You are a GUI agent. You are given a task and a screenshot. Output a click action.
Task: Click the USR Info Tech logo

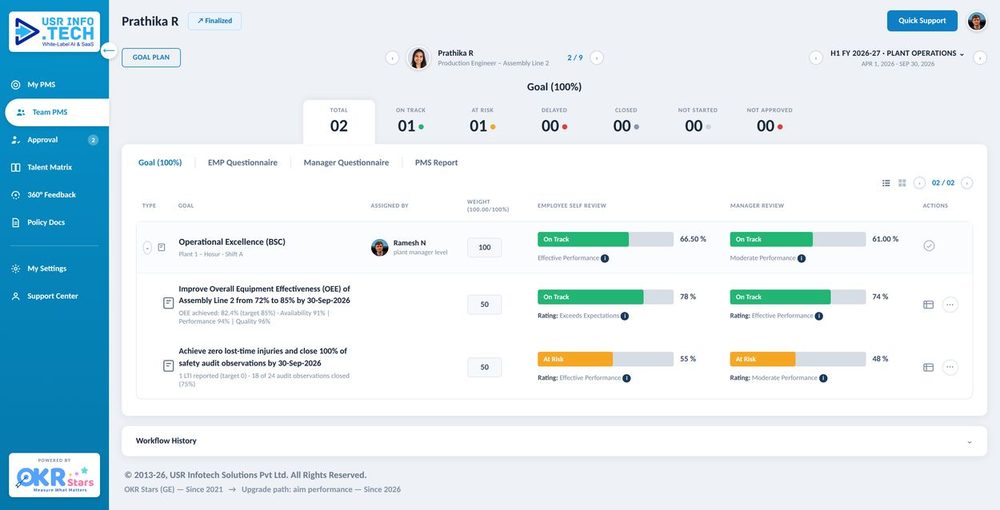coord(54,31)
